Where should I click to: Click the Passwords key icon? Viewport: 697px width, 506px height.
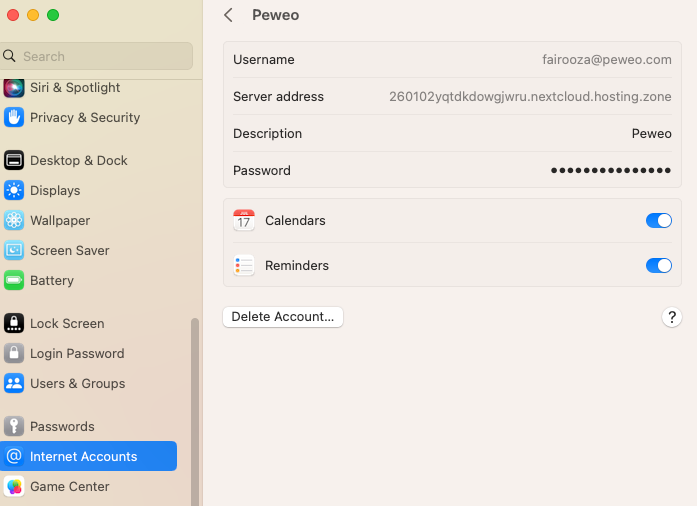(x=14, y=426)
